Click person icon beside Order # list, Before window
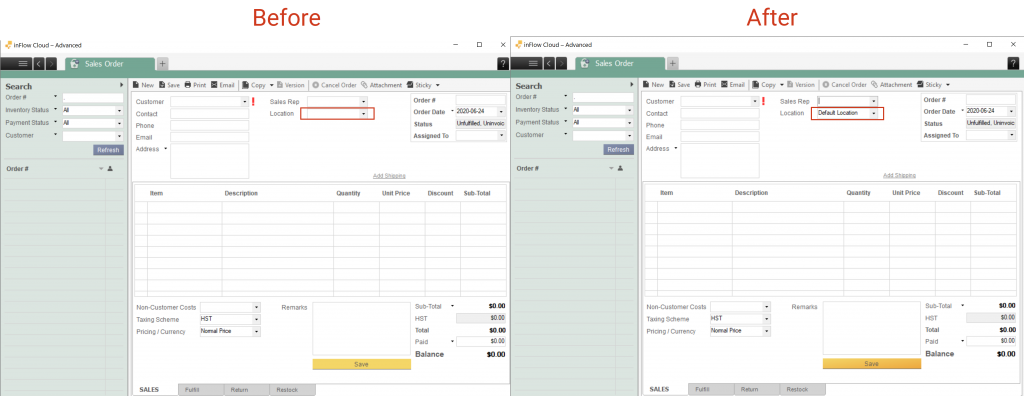Screen dimensions: 1024x396 pyautogui.click(x=110, y=169)
